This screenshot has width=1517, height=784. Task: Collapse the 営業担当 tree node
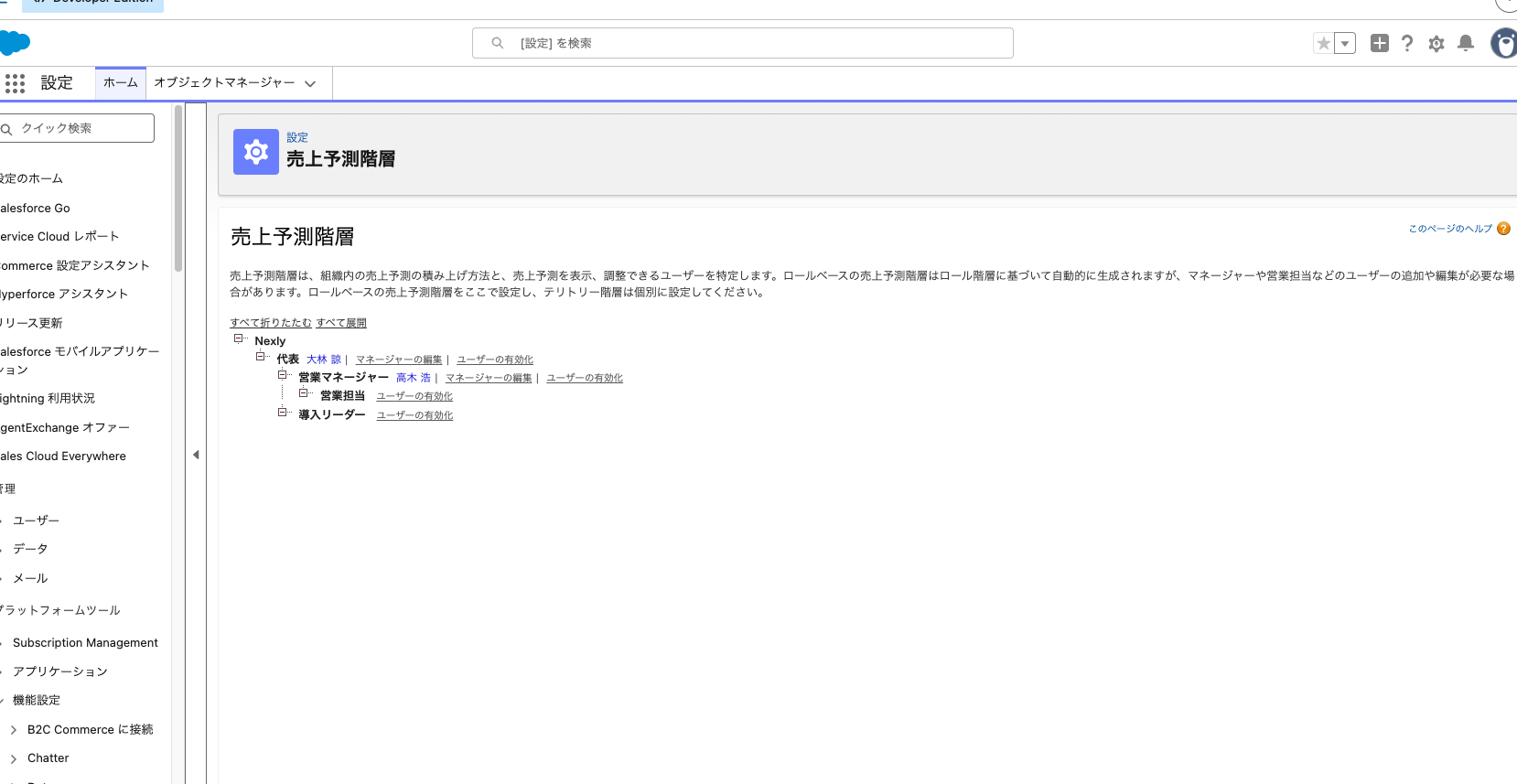[305, 393]
